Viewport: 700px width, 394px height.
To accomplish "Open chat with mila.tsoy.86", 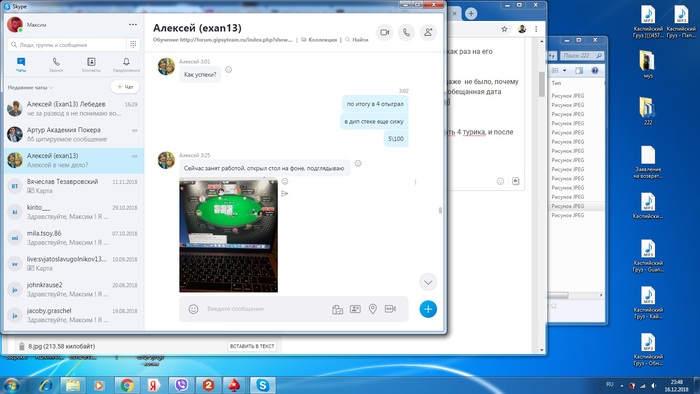I will point(74,238).
